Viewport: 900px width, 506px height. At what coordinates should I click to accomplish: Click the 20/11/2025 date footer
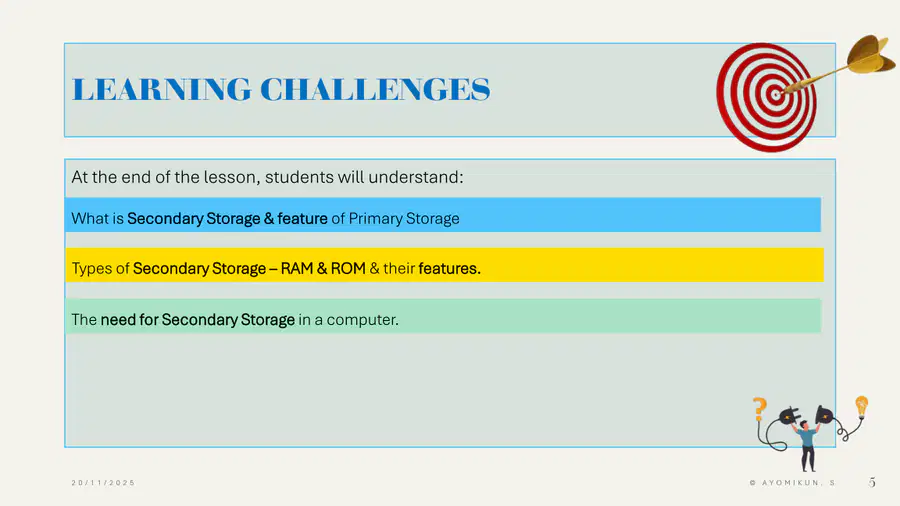[103, 483]
